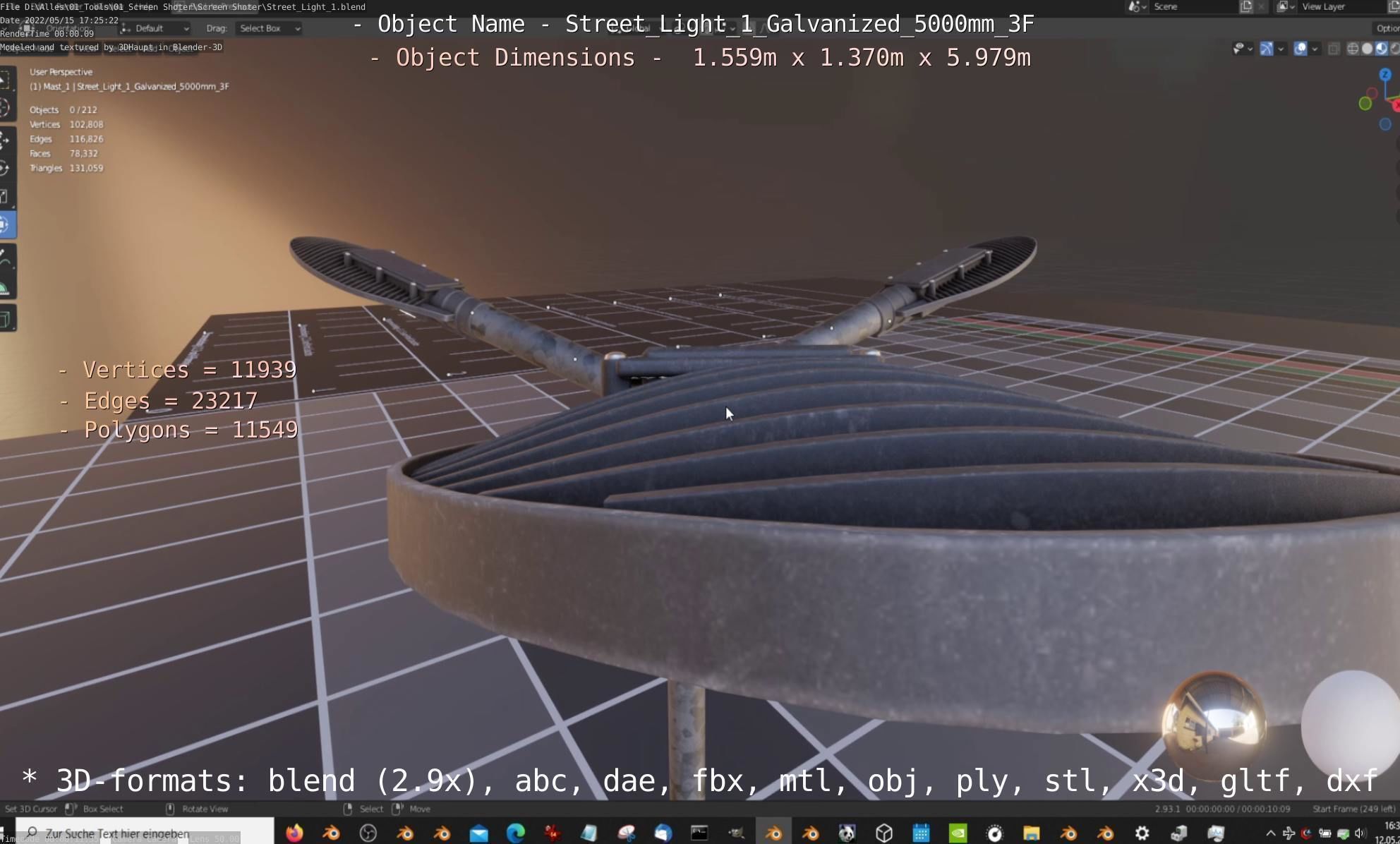Screen dimensions: 1400x844
Task: Click the volume speaker tray icon
Action: tap(1360, 833)
